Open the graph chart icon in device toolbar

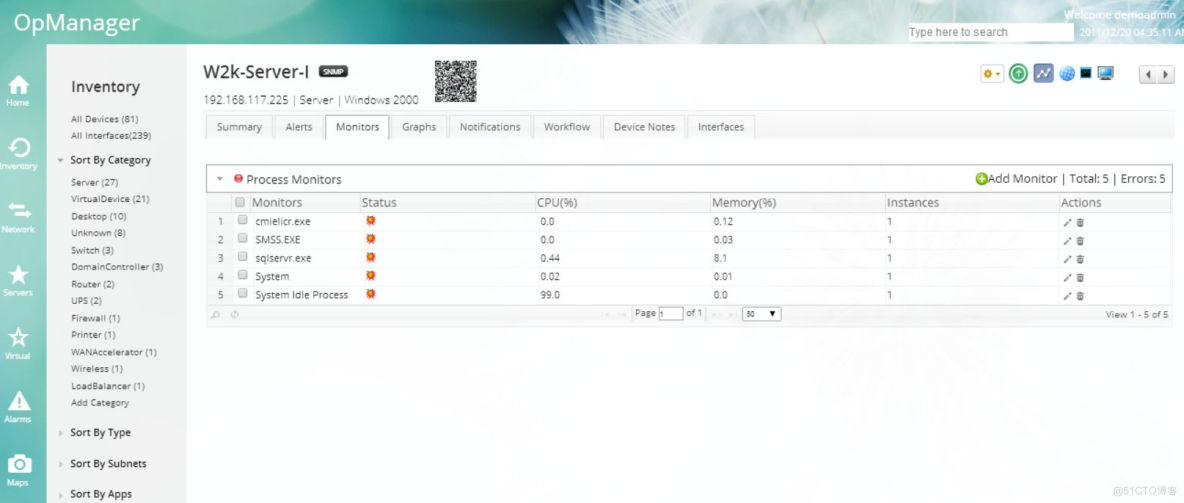[1043, 74]
